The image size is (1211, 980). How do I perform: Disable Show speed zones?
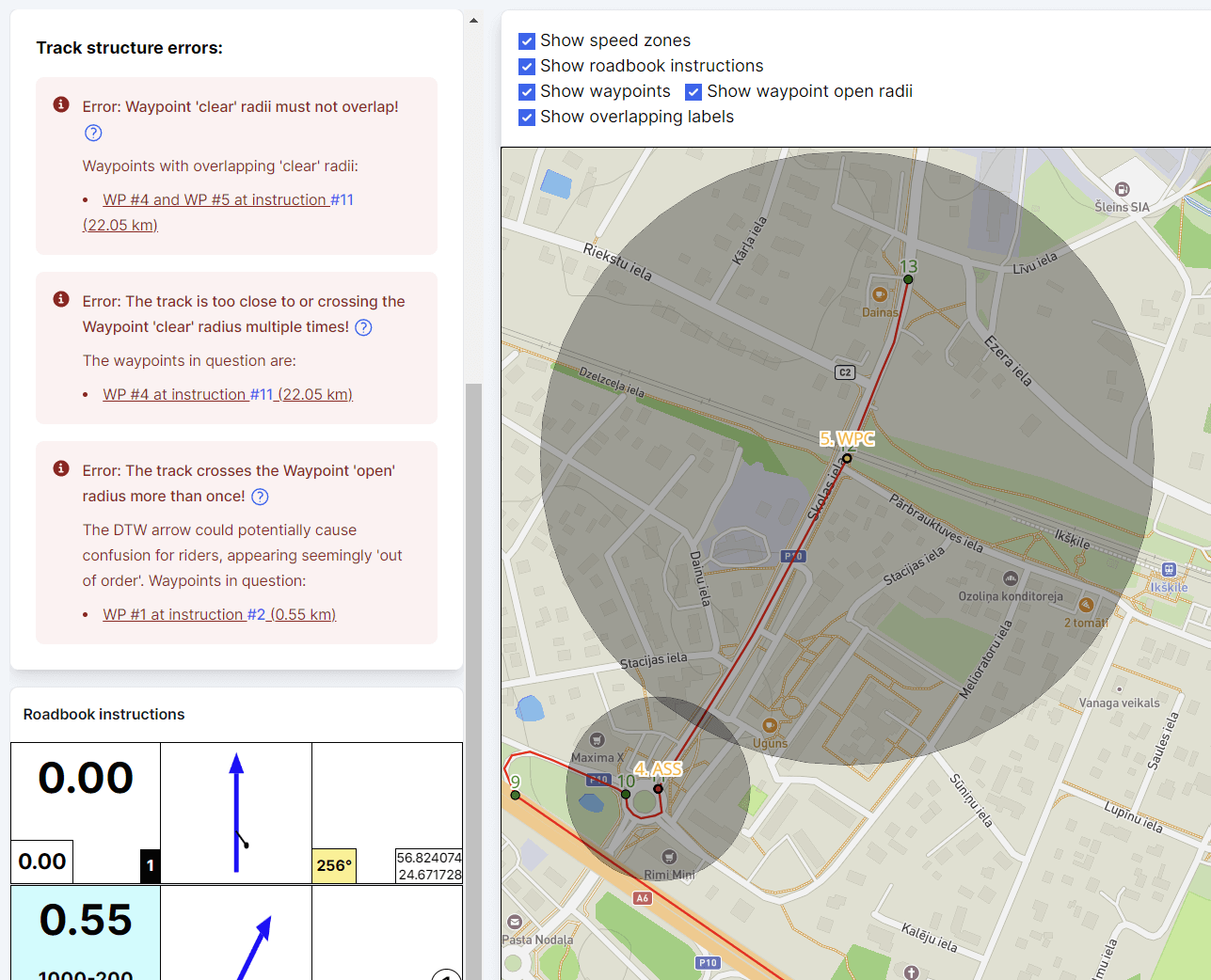click(x=526, y=40)
